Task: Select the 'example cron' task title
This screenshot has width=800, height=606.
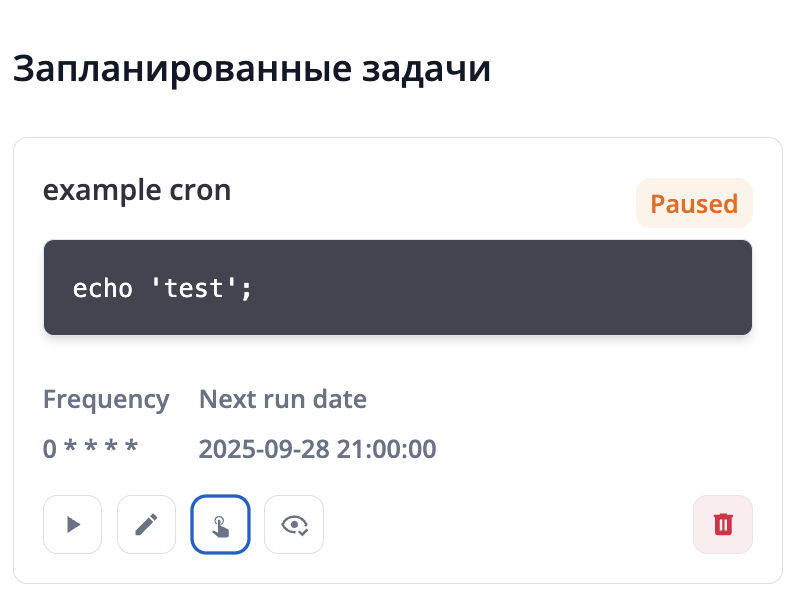Action: click(136, 190)
